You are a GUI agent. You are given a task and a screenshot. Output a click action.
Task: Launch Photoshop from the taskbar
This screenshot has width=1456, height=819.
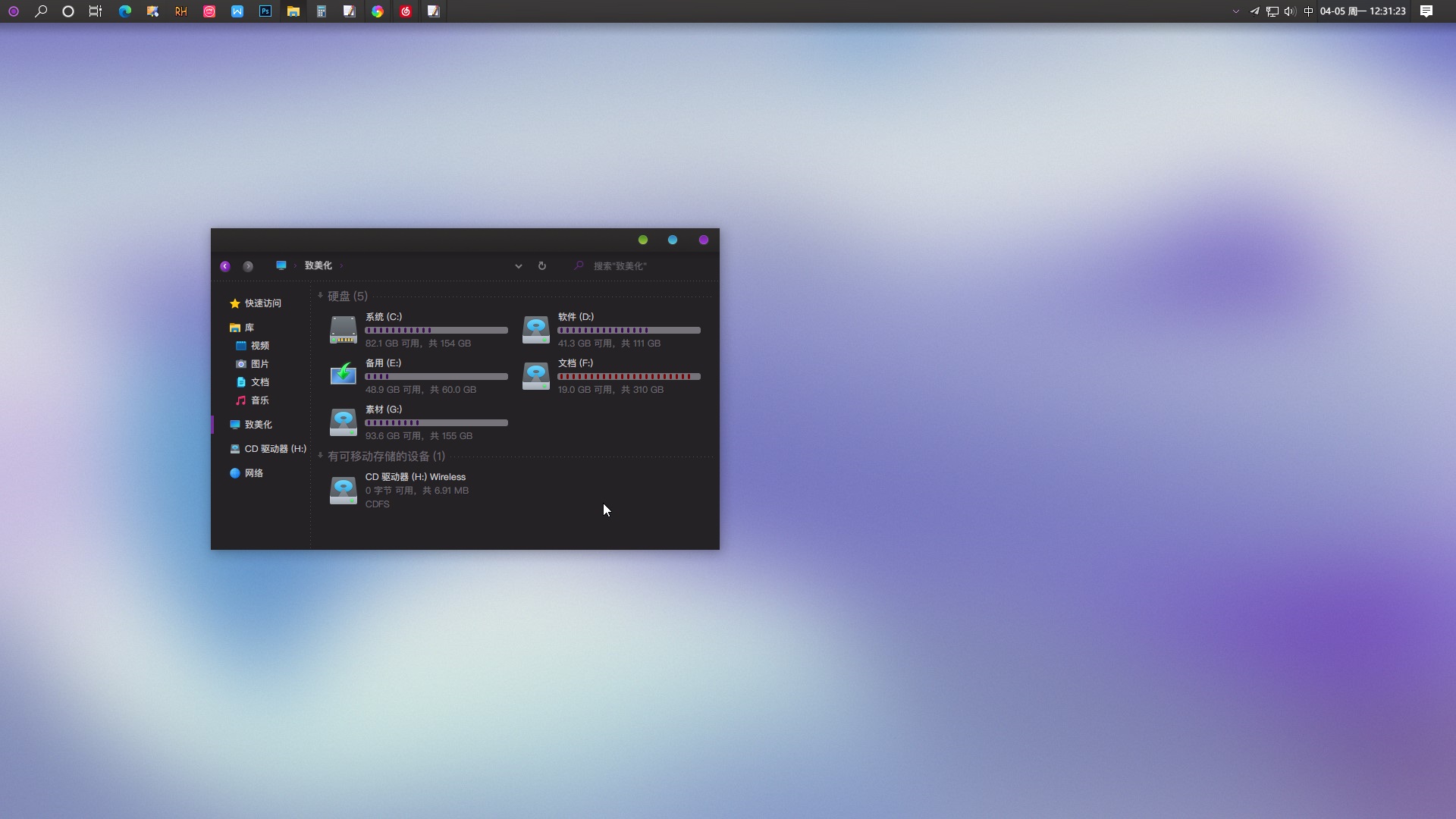tap(265, 11)
